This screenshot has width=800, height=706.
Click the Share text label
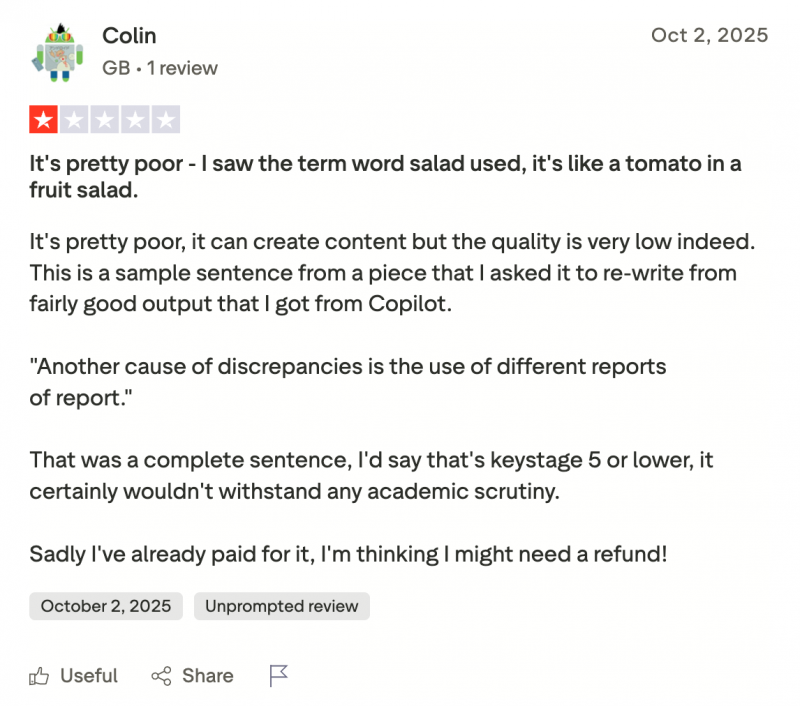[x=208, y=676]
